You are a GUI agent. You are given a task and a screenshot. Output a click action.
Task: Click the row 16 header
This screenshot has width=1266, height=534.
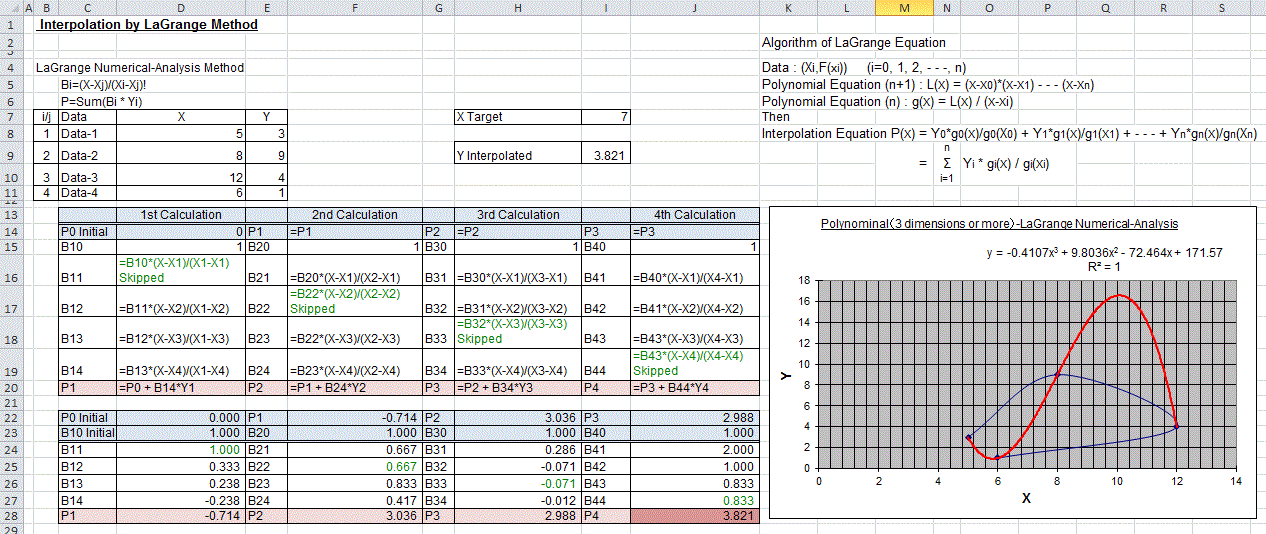[x=10, y=270]
